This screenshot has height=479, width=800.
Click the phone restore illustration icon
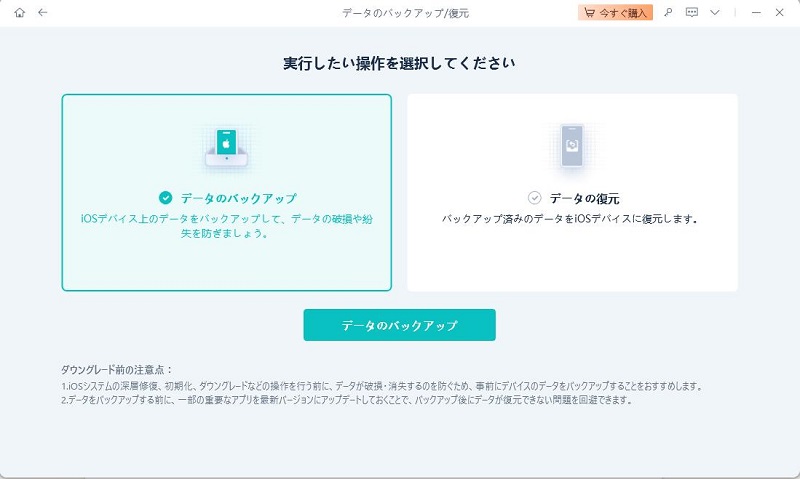(x=572, y=145)
